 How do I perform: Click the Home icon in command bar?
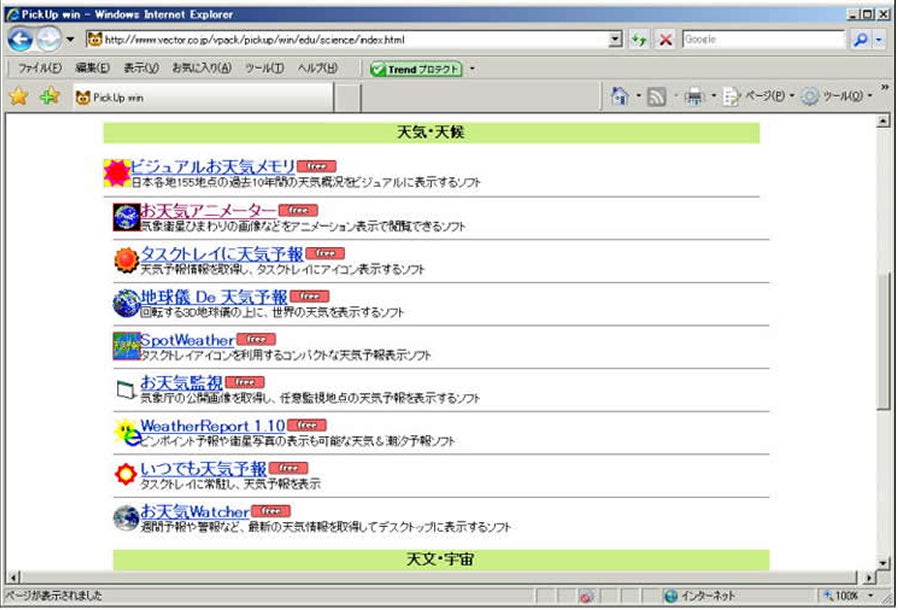620,96
